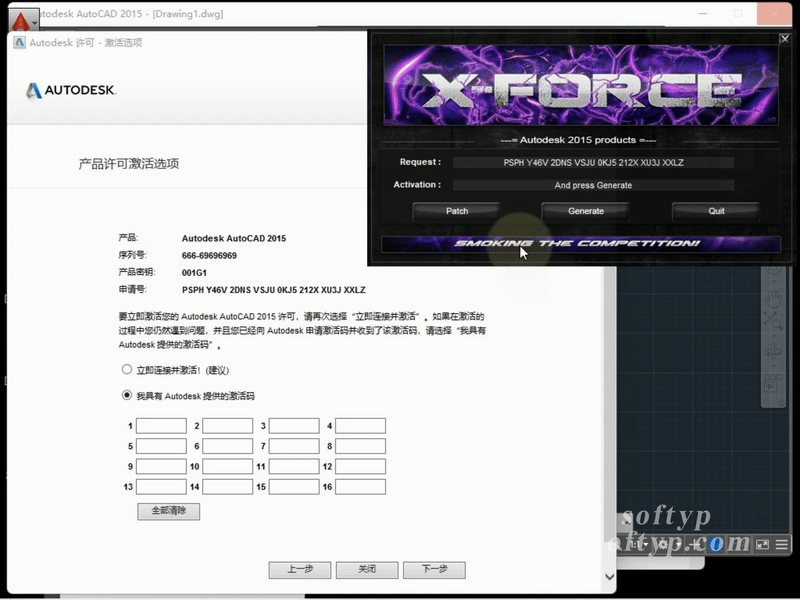Select the Pan hand tool in navigation bar

(x=774, y=297)
